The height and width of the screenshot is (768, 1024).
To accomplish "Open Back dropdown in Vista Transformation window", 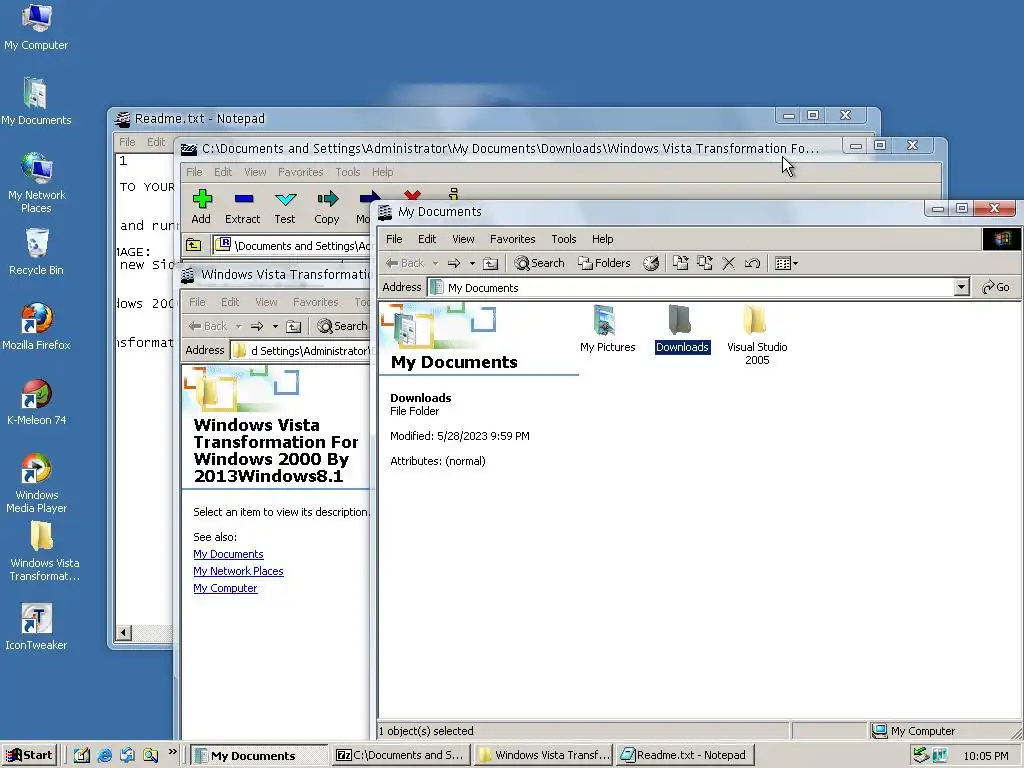I will coord(239,326).
